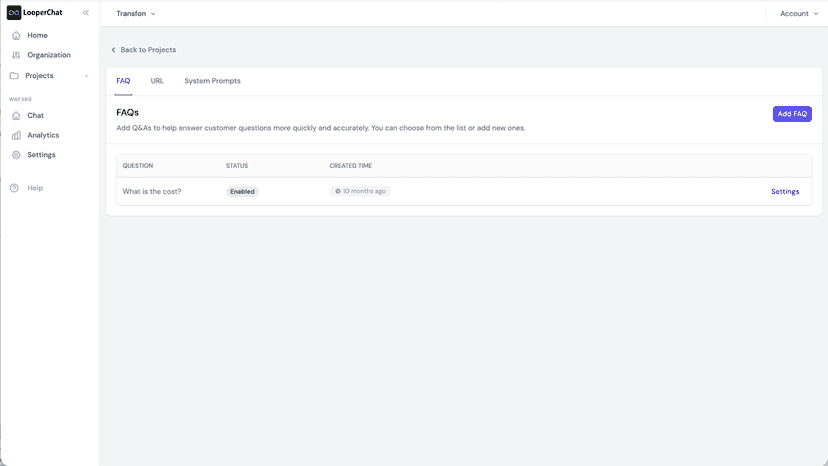Image resolution: width=828 pixels, height=466 pixels.
Task: Click the FAQs section heading
Action: (127, 113)
